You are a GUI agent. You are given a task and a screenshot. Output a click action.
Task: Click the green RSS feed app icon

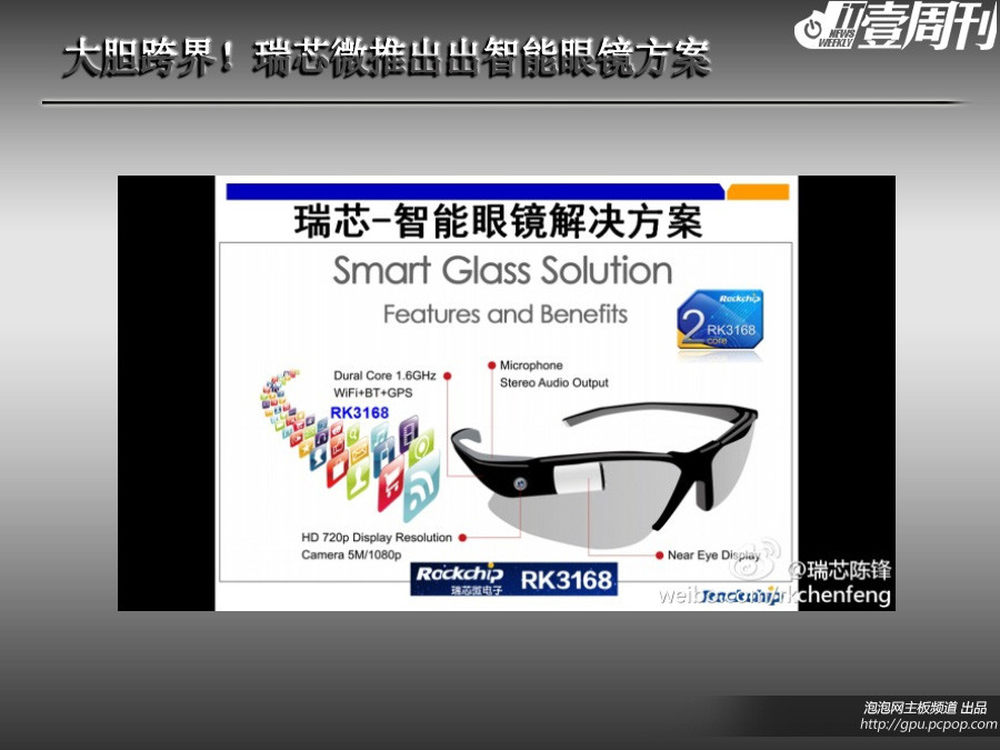(x=422, y=485)
